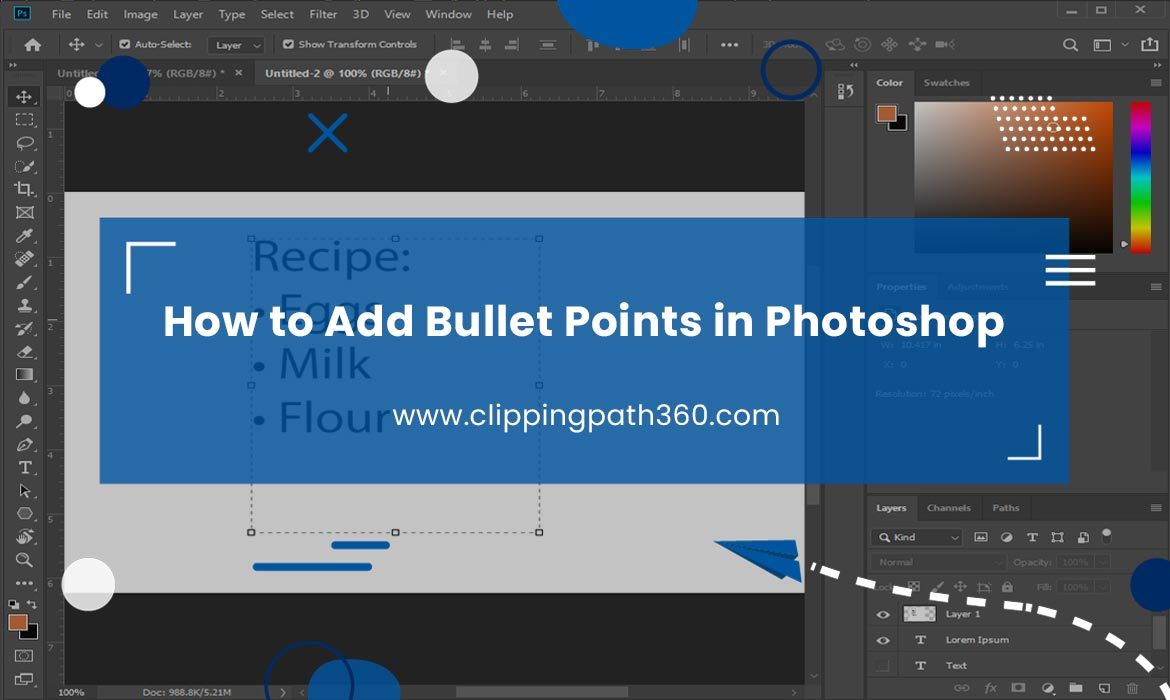
Task: Swap foreground and background colors
Action: coord(32,604)
